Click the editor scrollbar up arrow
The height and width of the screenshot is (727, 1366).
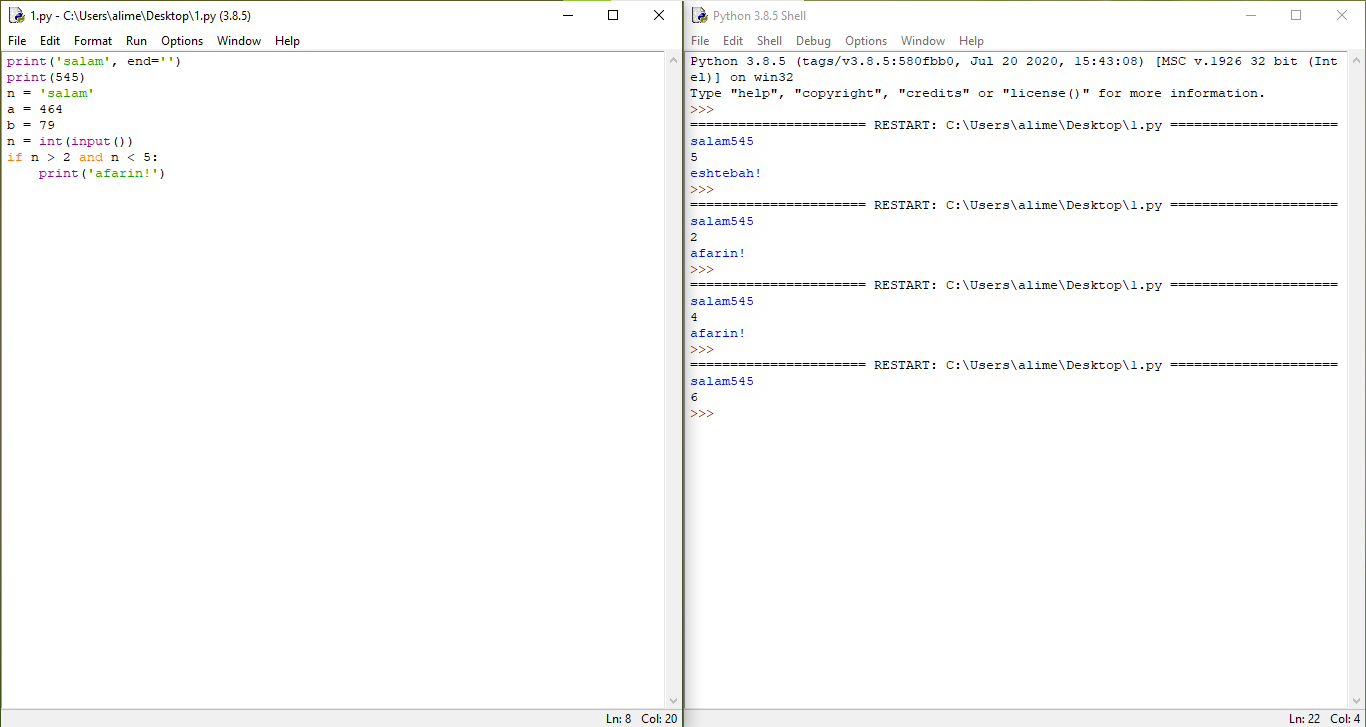(x=673, y=61)
